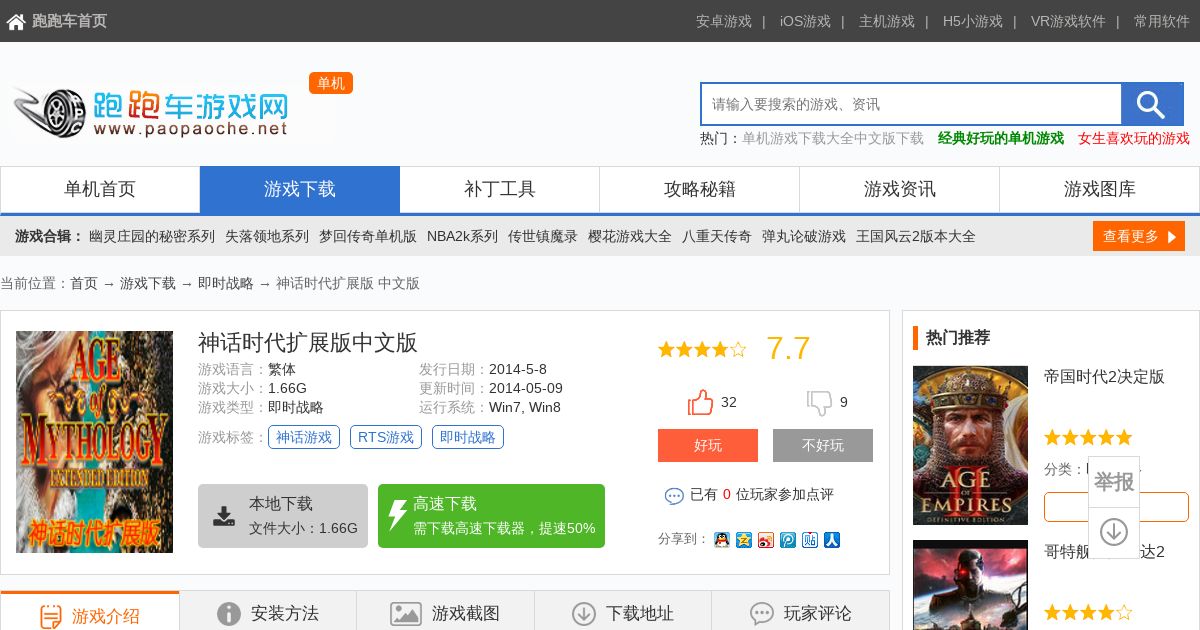This screenshot has width=1200, height=630.
Task: Click VR游戏软件 top link
Action: click(x=1068, y=21)
